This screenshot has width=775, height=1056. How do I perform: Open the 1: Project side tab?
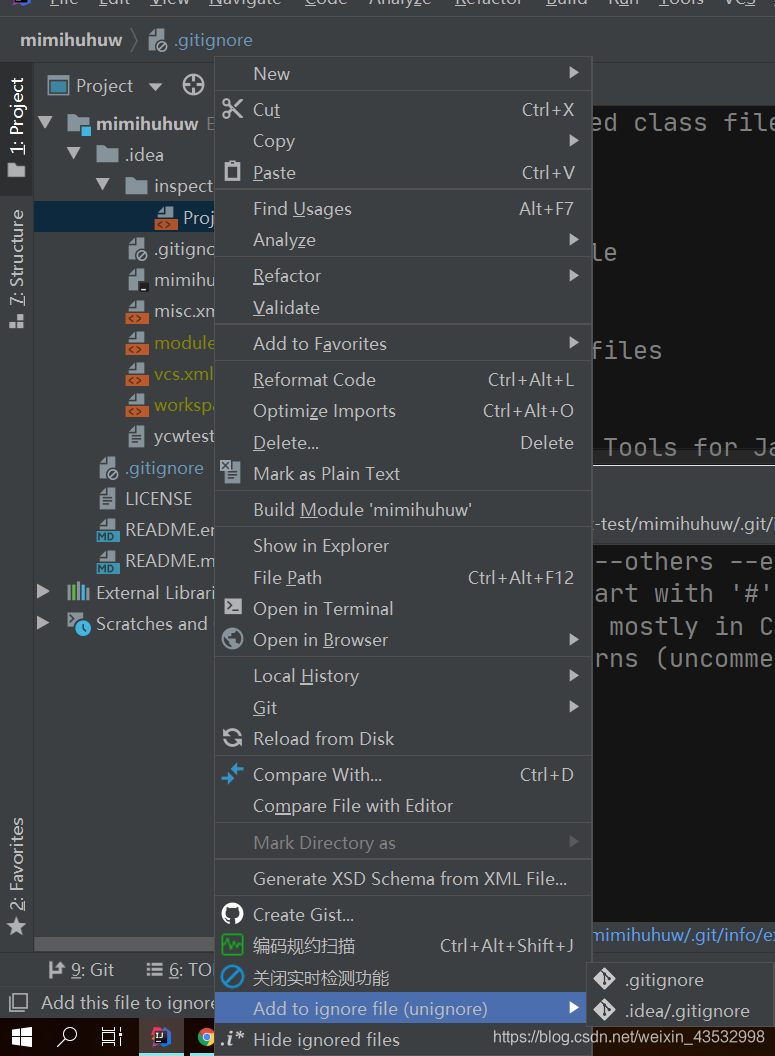coord(17,127)
